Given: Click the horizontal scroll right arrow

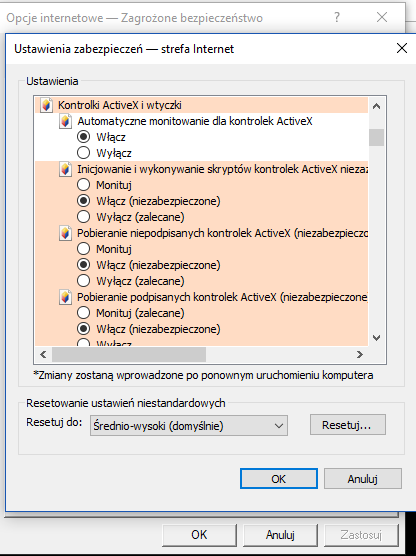Looking at the screenshot, I should click(x=360, y=354).
